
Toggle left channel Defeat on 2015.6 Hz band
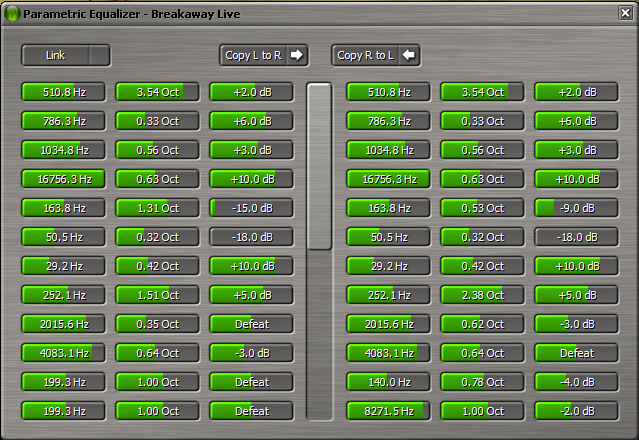[252, 324]
